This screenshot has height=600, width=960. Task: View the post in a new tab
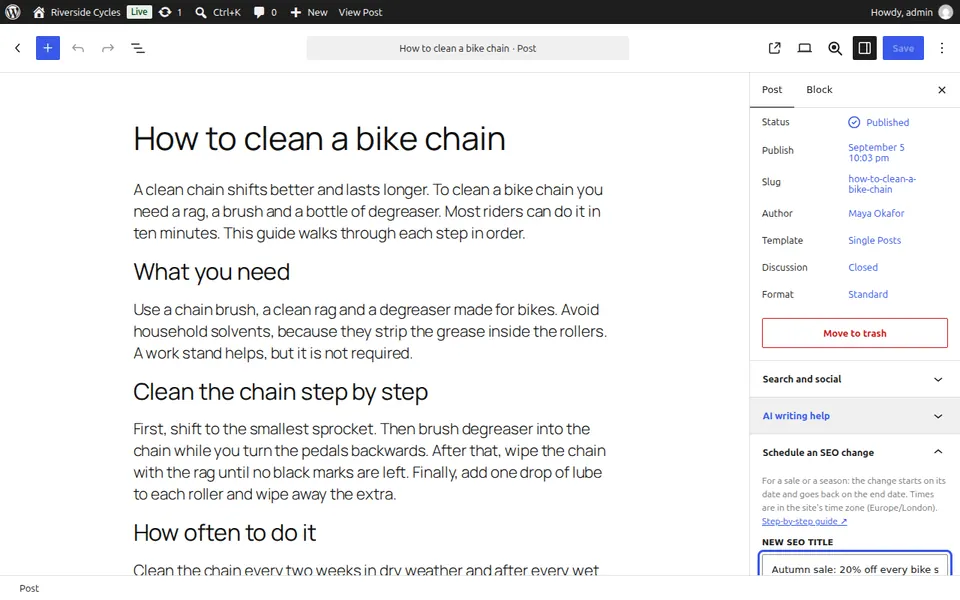774,48
